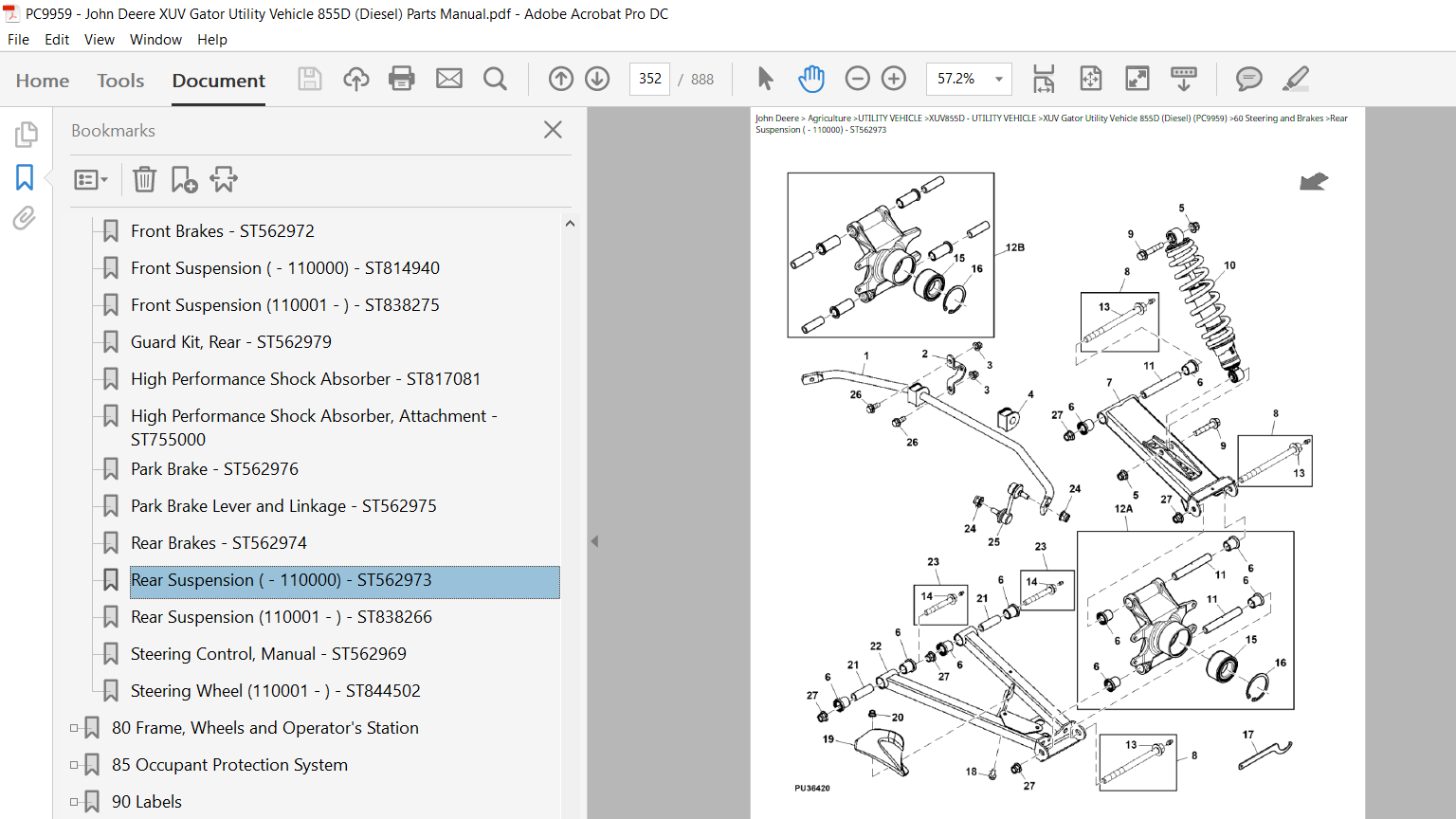Activate the Hand pan tool

coord(811,79)
